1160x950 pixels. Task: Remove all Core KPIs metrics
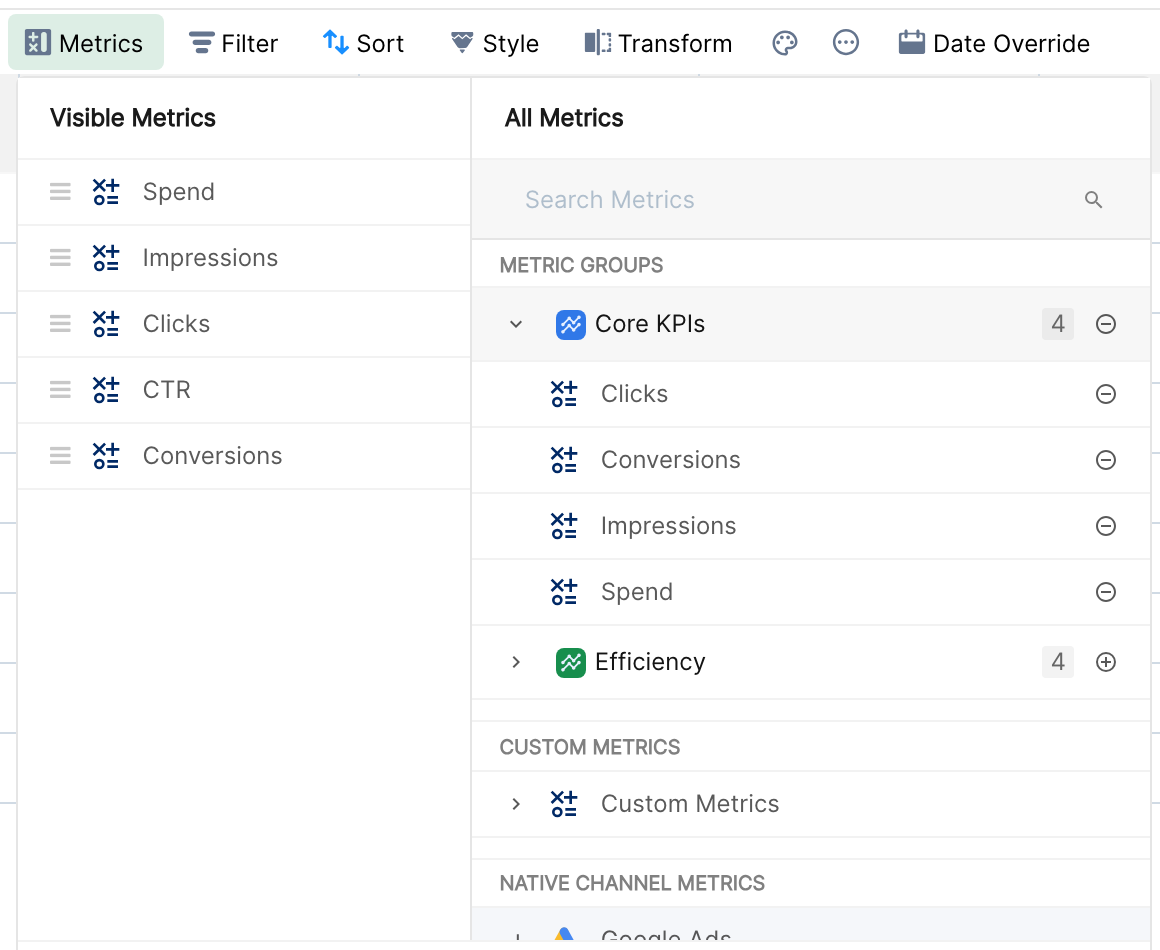1106,324
